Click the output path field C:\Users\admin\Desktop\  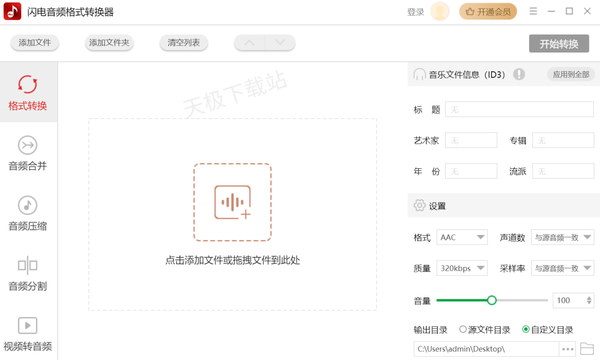(x=486, y=349)
